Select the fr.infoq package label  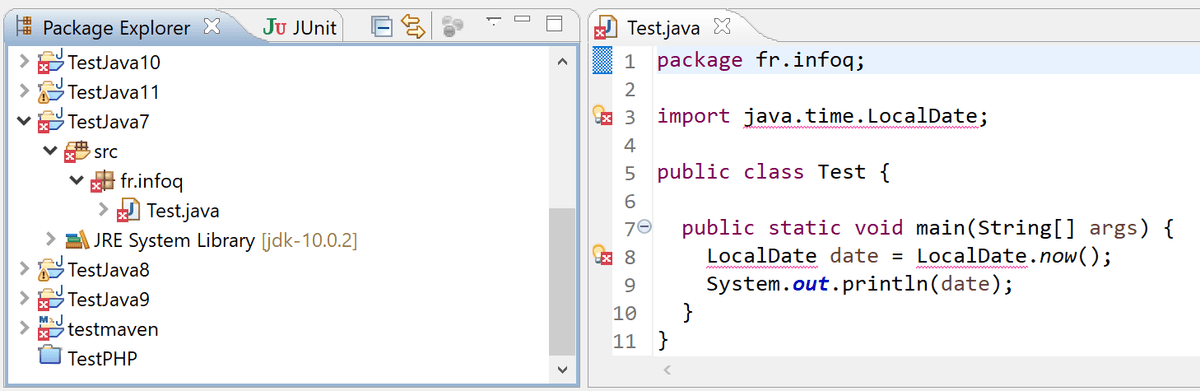pos(151,182)
